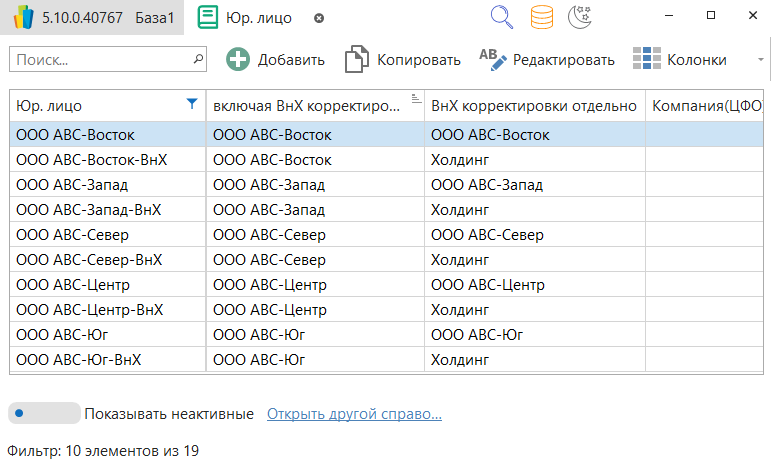Viewport: 773px width, 465px height.
Task: Open the Открыть другой справо... link
Action: click(354, 414)
